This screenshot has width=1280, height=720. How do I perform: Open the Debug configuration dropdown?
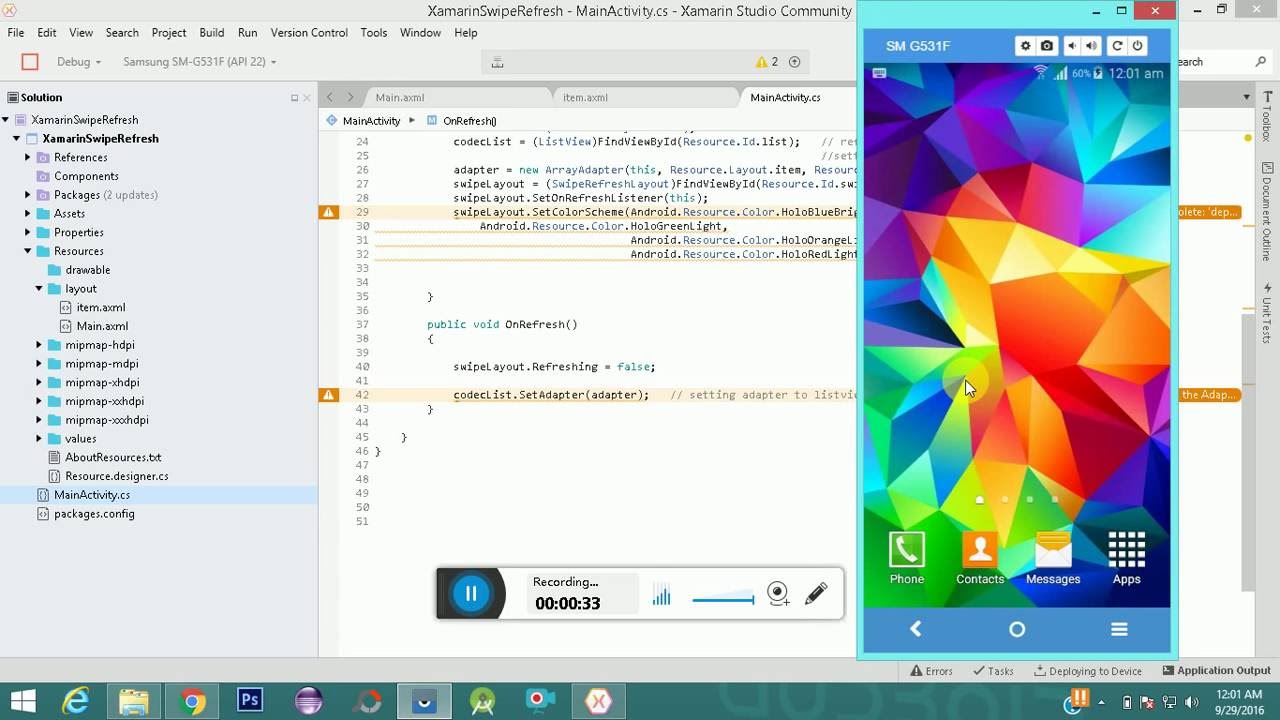79,62
